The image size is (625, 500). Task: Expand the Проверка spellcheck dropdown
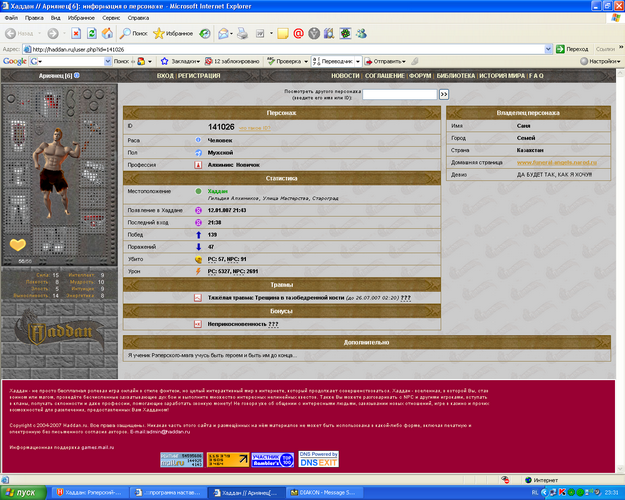pyautogui.click(x=306, y=61)
